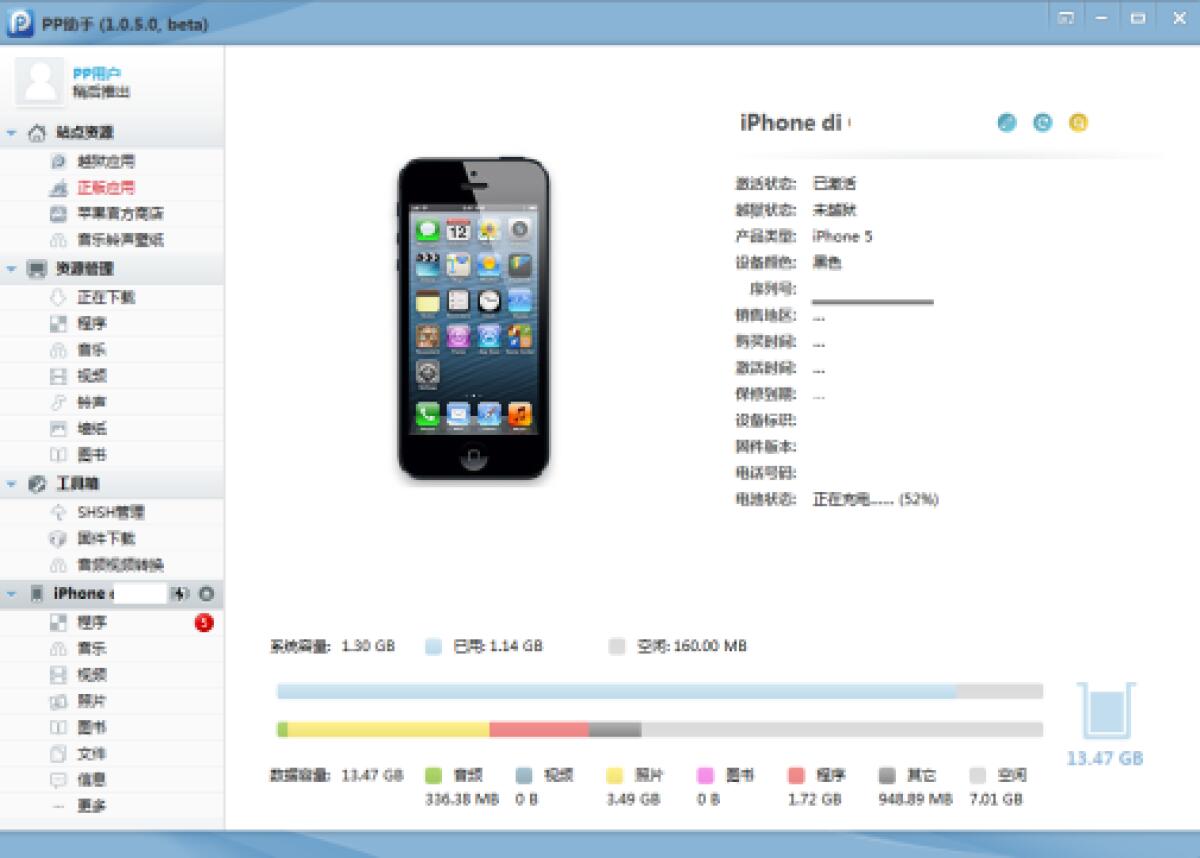Click the yellow circular action icon near iPhone title
Image resolution: width=1200 pixels, height=858 pixels.
click(1079, 122)
